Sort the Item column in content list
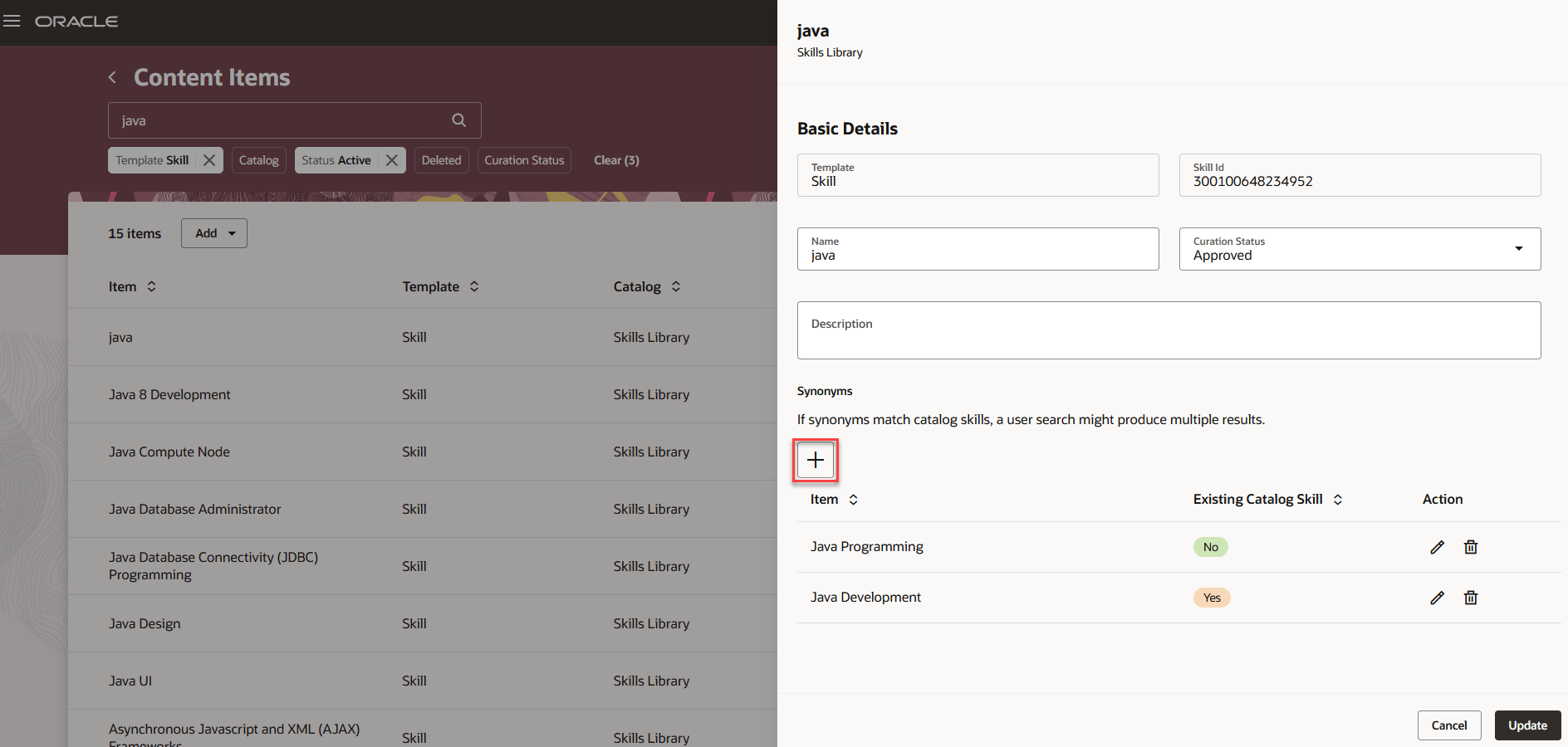 click(151, 286)
